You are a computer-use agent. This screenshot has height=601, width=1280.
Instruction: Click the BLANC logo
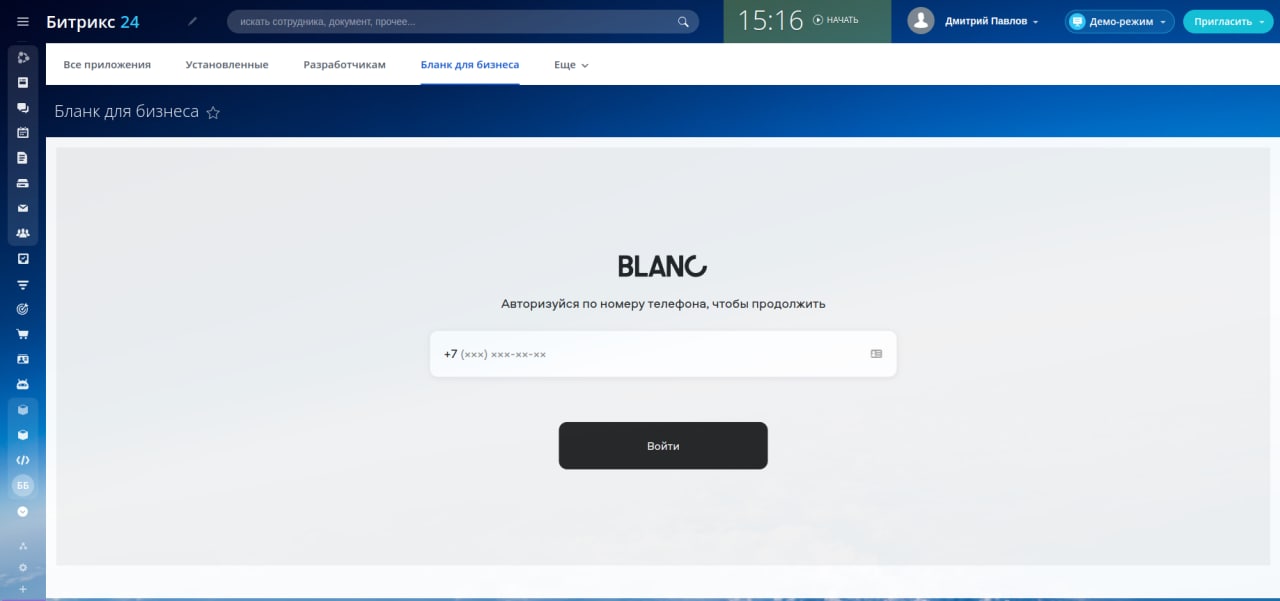pyautogui.click(x=662, y=266)
